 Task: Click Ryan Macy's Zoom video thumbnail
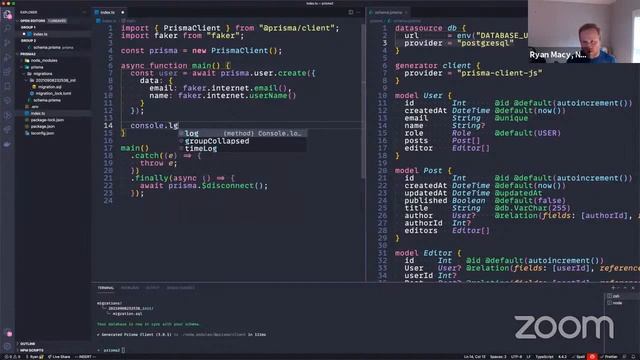(584, 31)
